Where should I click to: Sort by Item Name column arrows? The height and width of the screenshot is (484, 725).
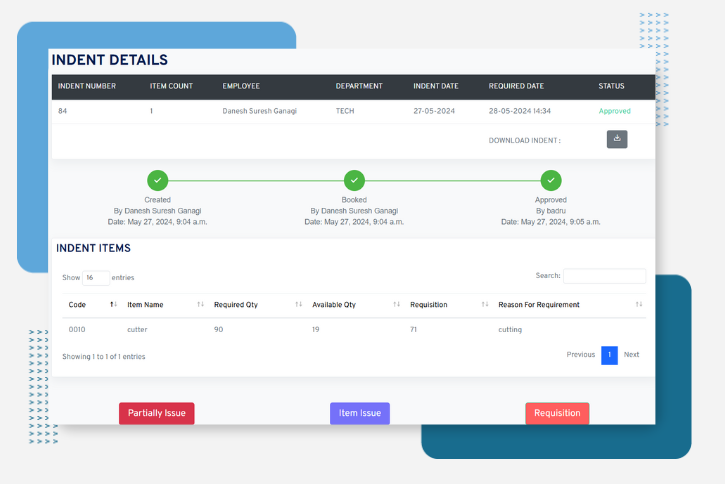[201, 304]
